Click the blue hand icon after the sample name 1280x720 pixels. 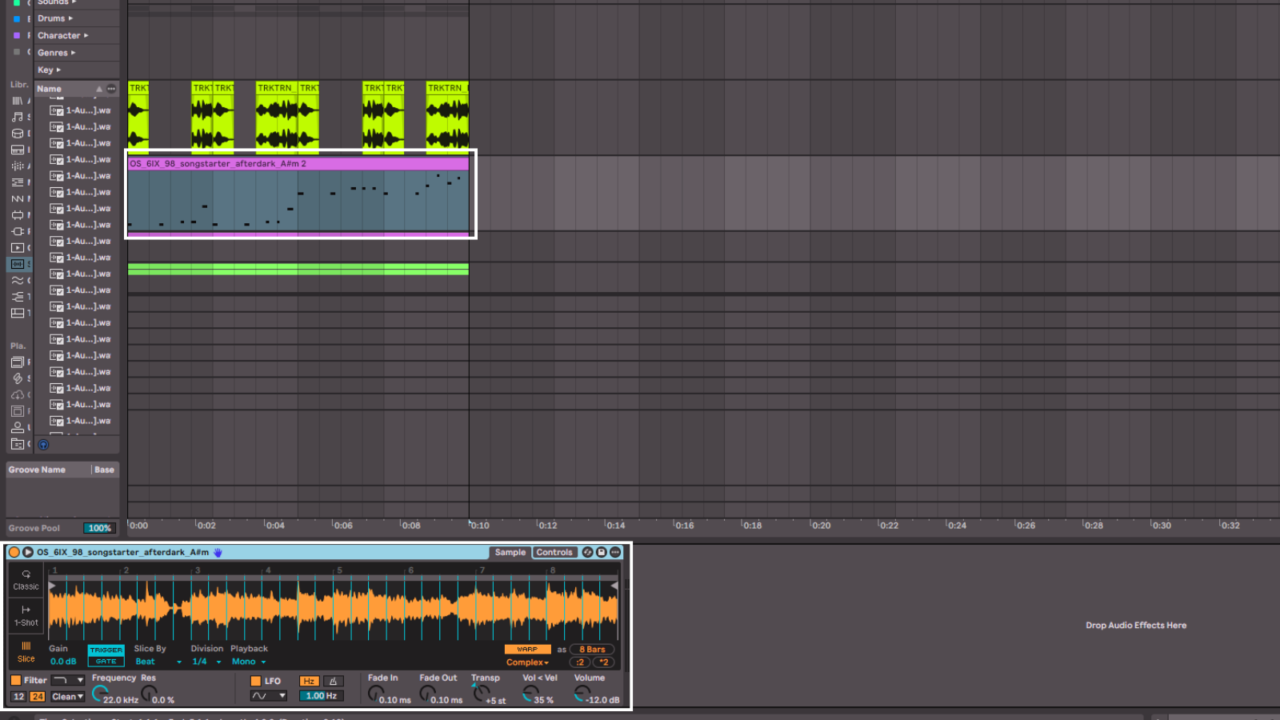[x=218, y=552]
